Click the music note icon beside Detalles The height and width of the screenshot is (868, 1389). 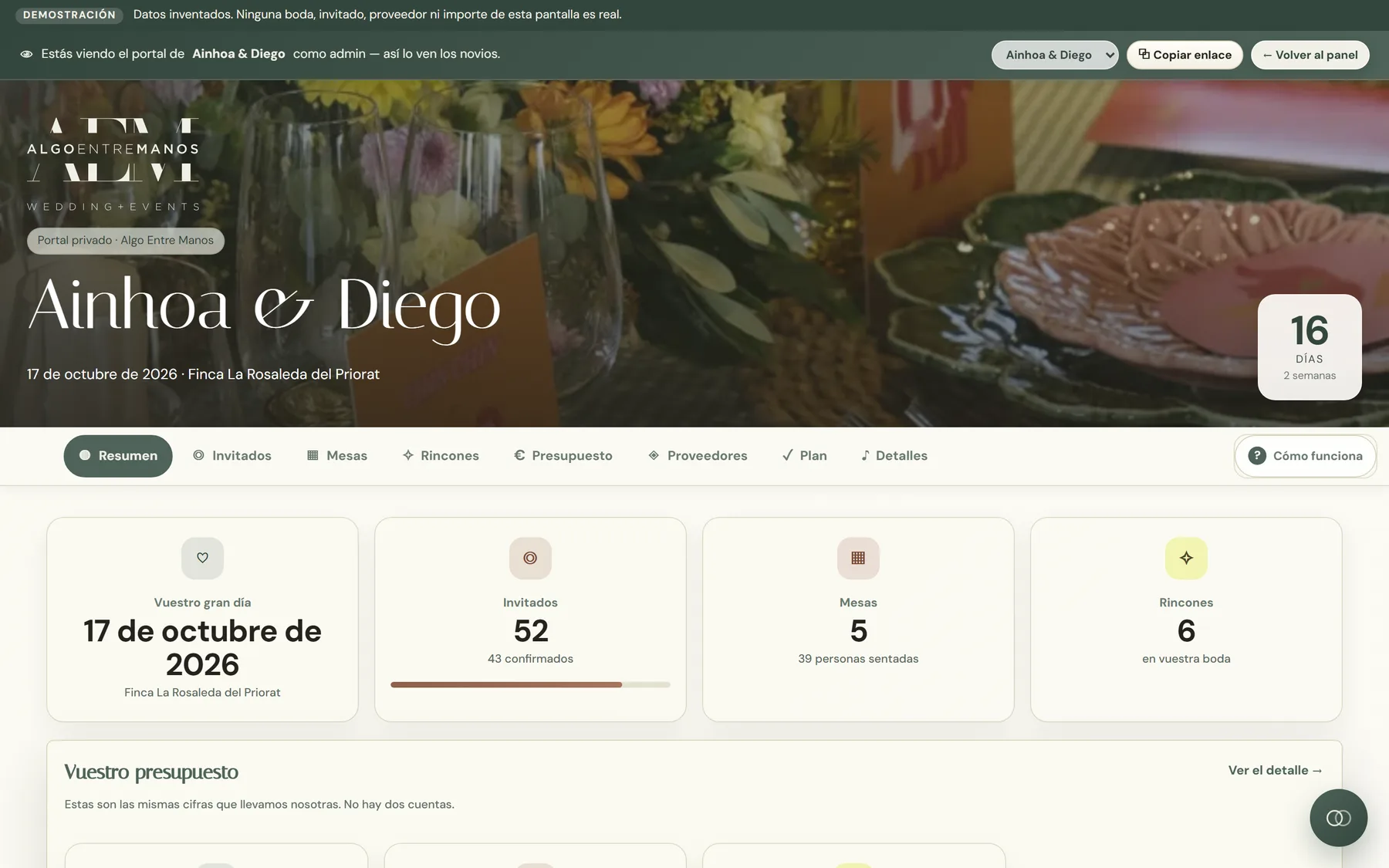coord(865,455)
